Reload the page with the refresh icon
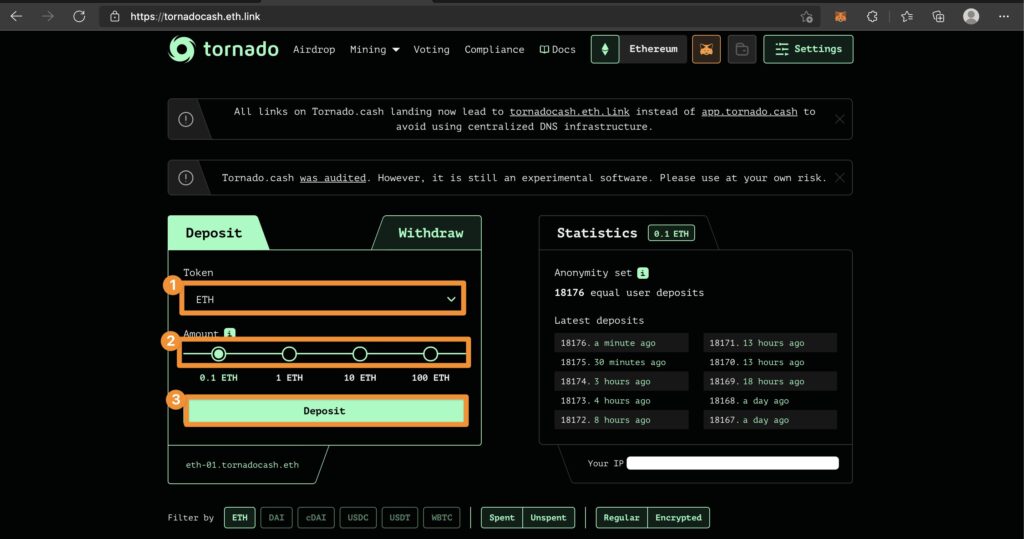The width and height of the screenshot is (1024, 539). tap(79, 16)
